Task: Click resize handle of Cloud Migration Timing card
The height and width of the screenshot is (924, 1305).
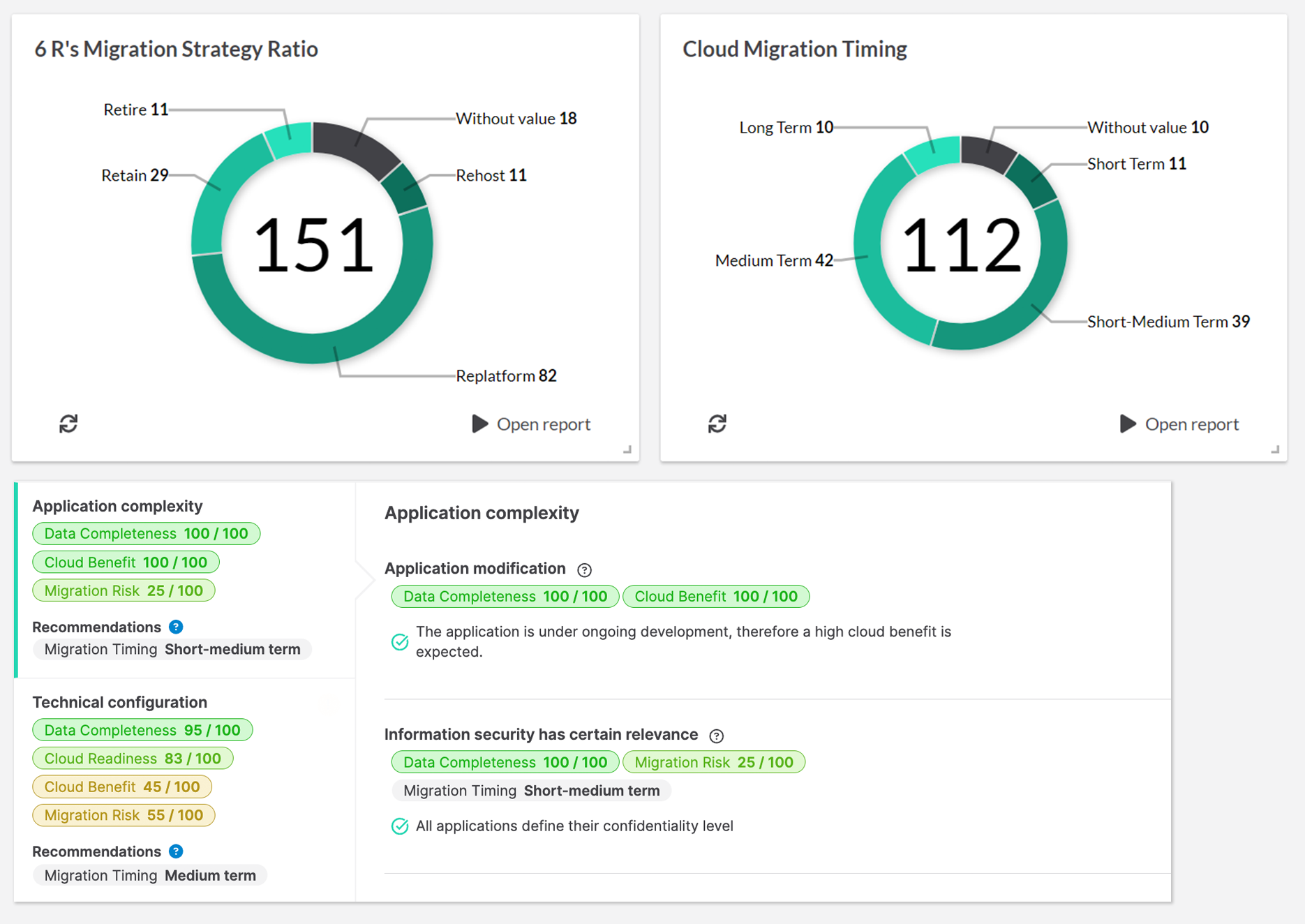Action: click(x=1275, y=450)
